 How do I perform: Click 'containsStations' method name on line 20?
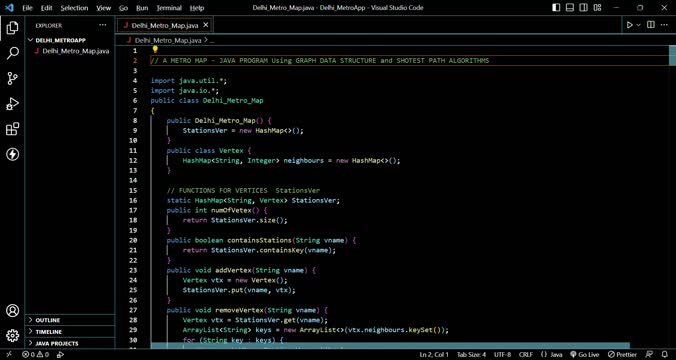(x=259, y=240)
